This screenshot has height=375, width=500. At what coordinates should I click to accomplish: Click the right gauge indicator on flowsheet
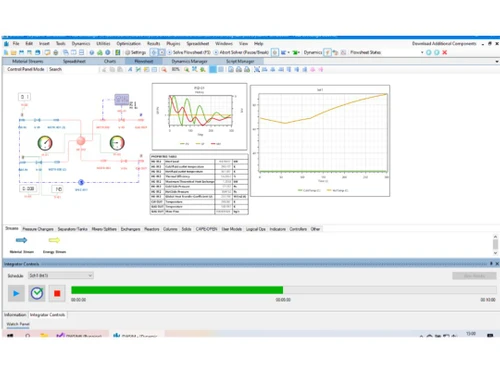click(x=117, y=143)
